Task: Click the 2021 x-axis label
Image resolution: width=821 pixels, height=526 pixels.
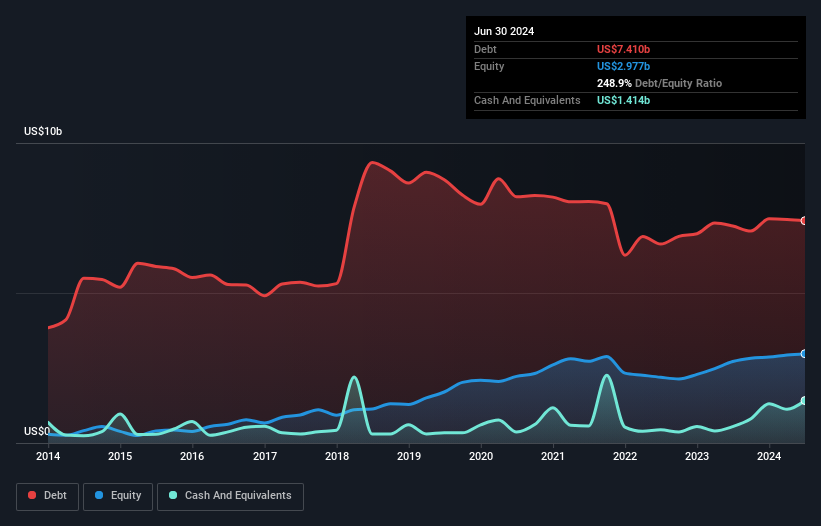Action: [553, 456]
